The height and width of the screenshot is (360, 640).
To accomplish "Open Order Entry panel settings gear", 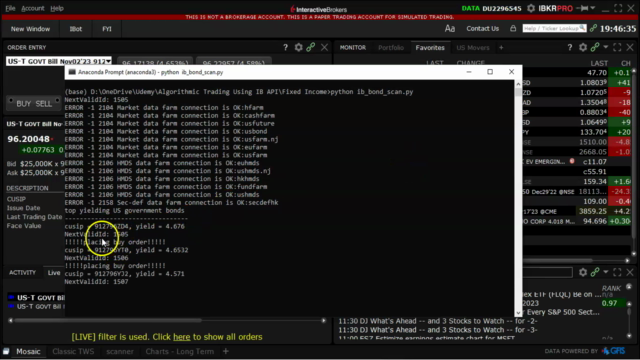I will pyautogui.click(x=299, y=47).
